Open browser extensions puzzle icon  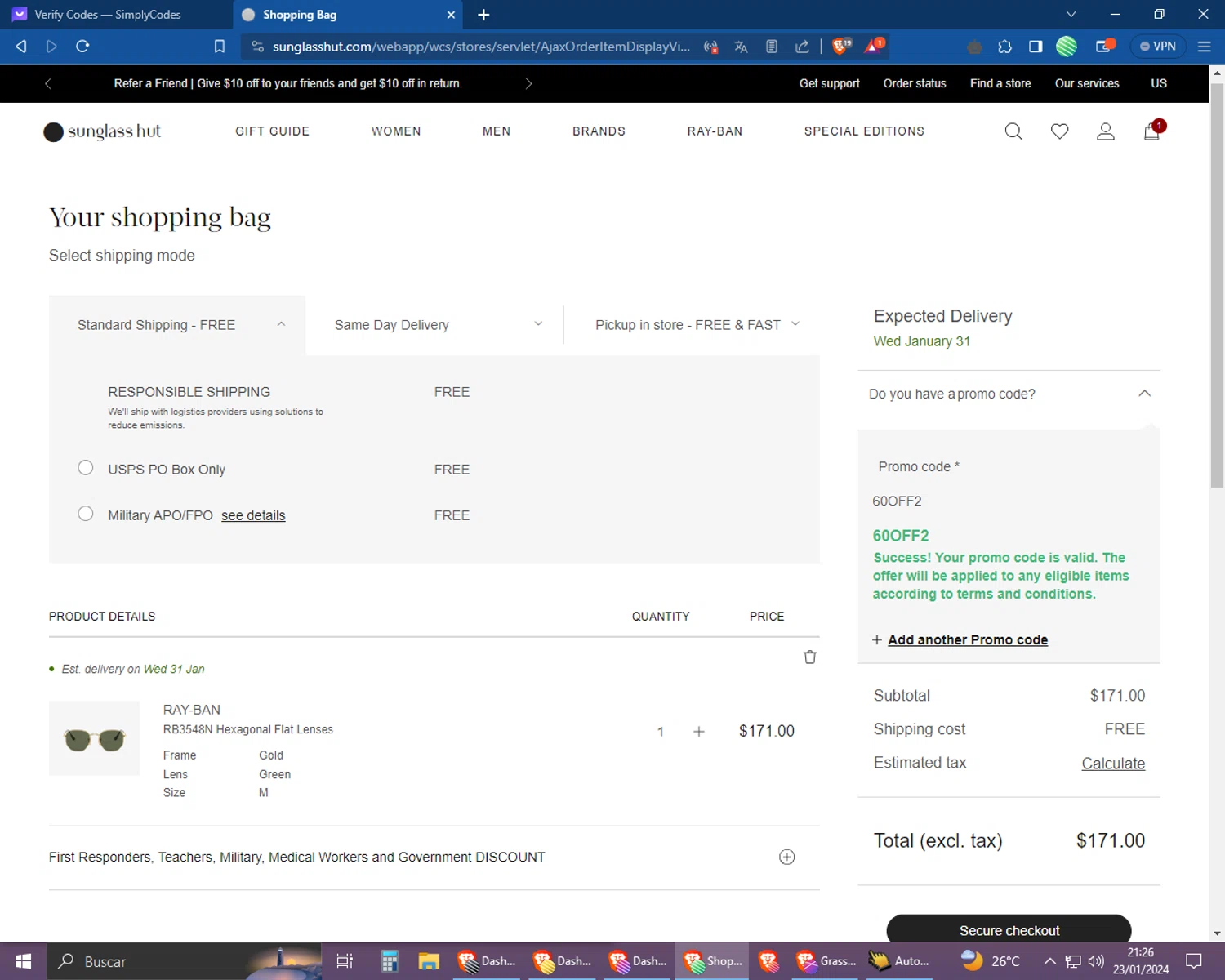(x=1005, y=47)
